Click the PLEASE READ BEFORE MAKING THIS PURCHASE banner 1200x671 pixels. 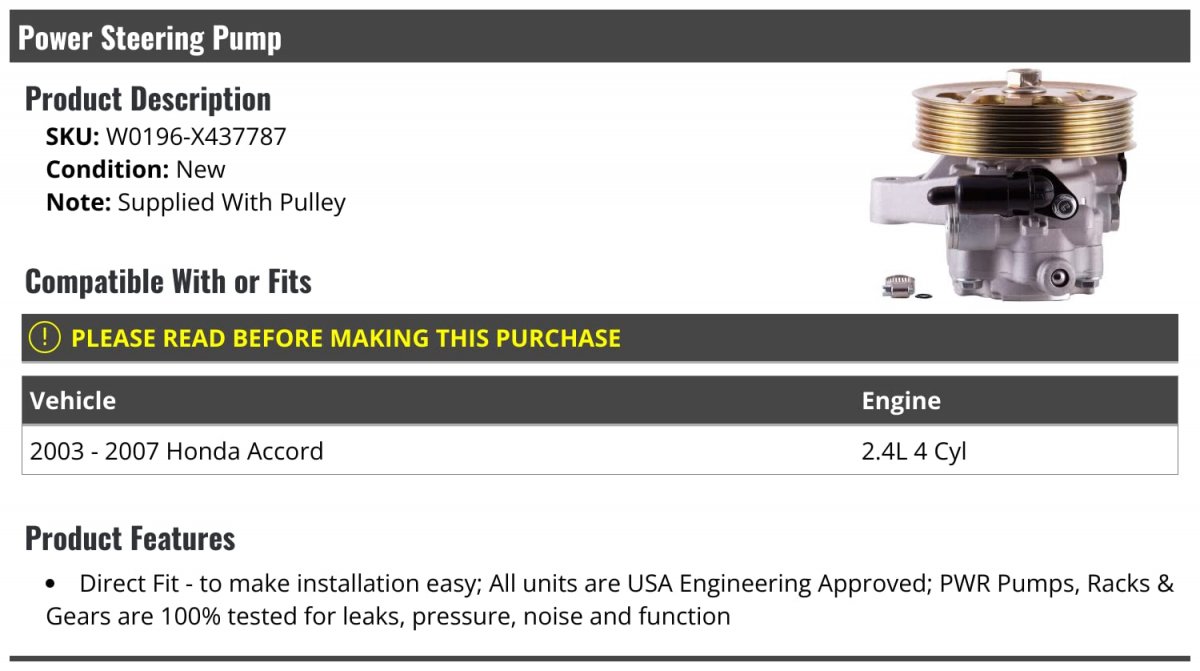[600, 338]
